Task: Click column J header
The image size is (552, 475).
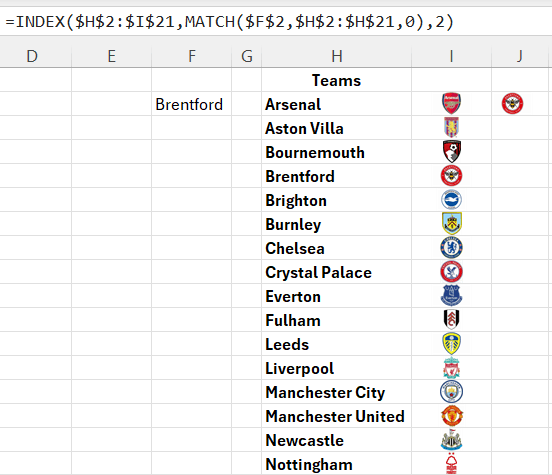Action: [520, 56]
